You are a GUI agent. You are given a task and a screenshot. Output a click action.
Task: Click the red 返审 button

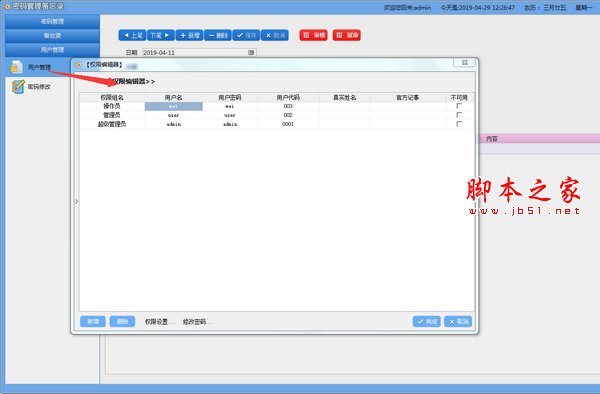pyautogui.click(x=347, y=35)
